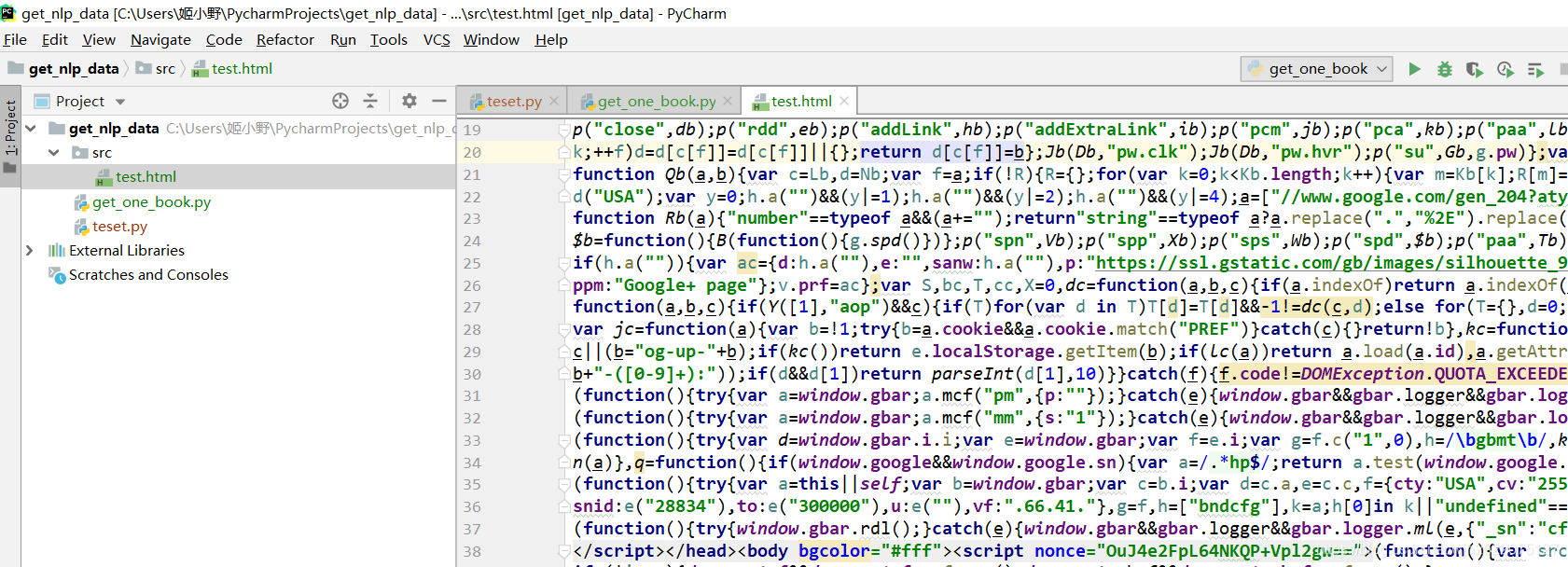The image size is (1568, 567).
Task: Open the Window menu
Action: pyautogui.click(x=492, y=40)
